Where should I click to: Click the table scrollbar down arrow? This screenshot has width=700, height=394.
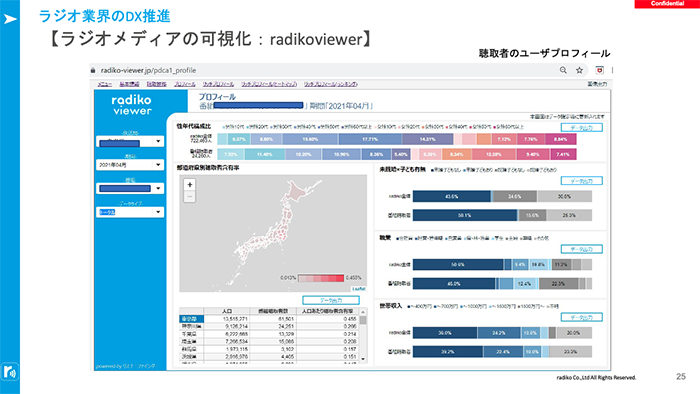(x=363, y=359)
